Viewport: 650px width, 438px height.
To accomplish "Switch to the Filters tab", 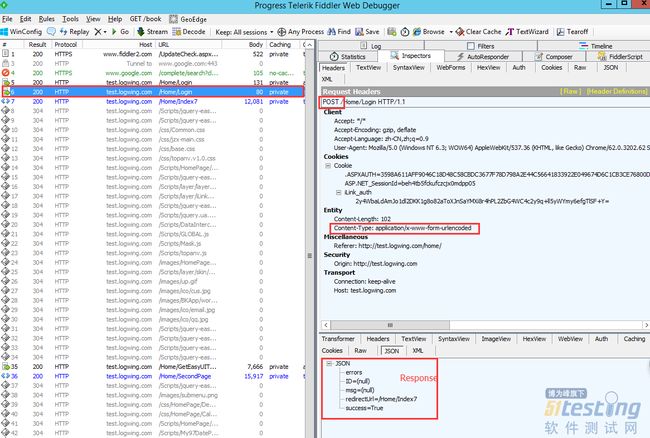I will (481, 46).
